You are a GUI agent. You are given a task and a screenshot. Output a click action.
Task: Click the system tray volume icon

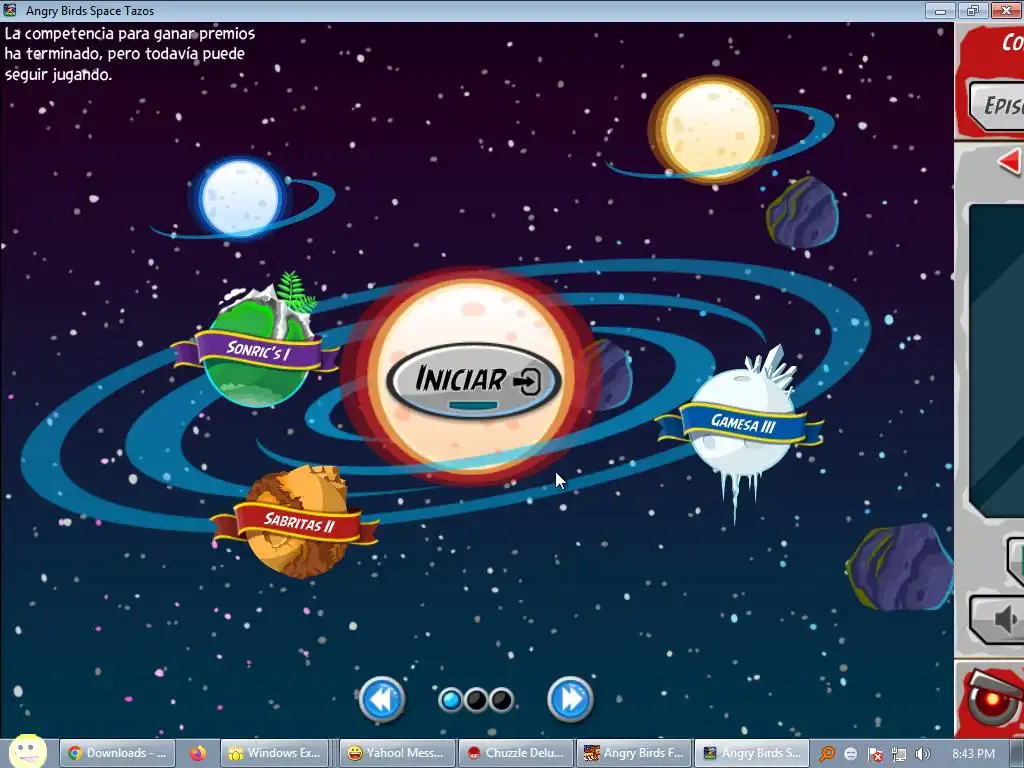(x=923, y=754)
